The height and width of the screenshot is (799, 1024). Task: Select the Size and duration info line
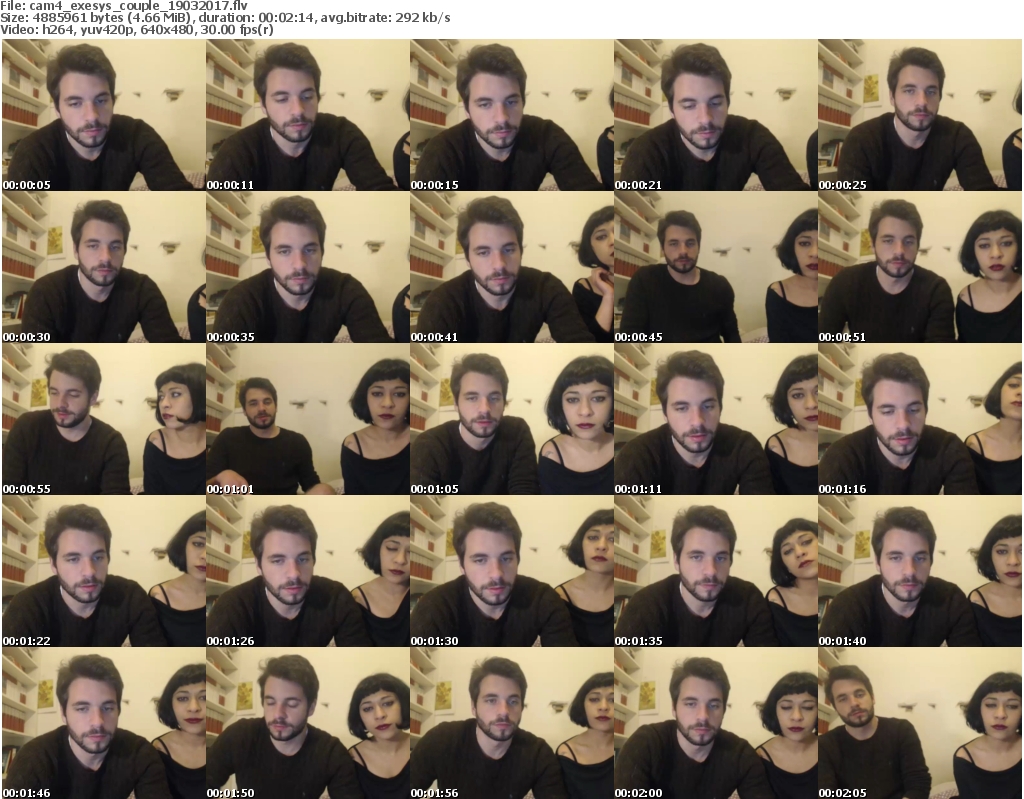225,18
